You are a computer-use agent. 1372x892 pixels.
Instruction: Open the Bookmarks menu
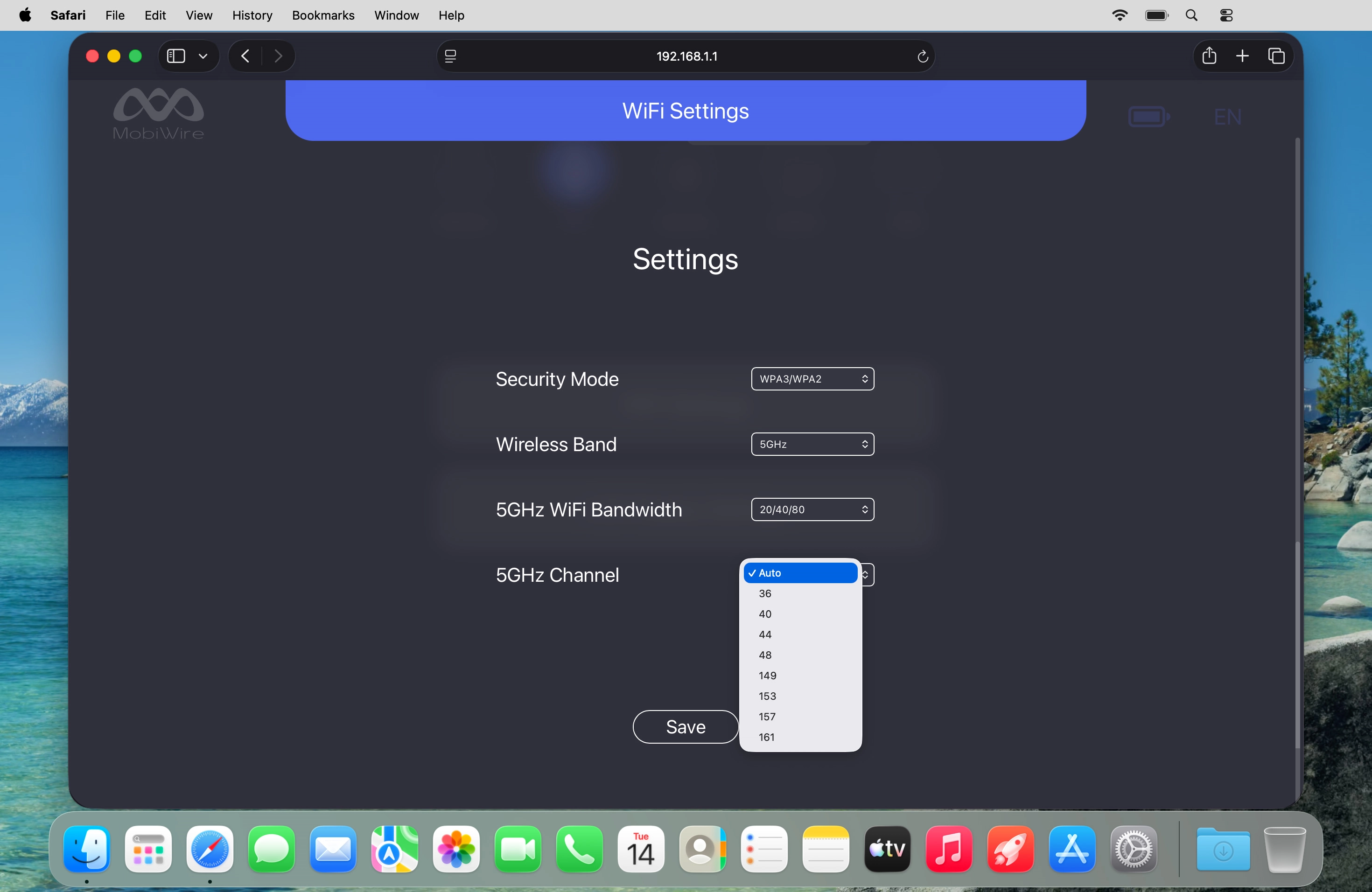click(x=323, y=15)
